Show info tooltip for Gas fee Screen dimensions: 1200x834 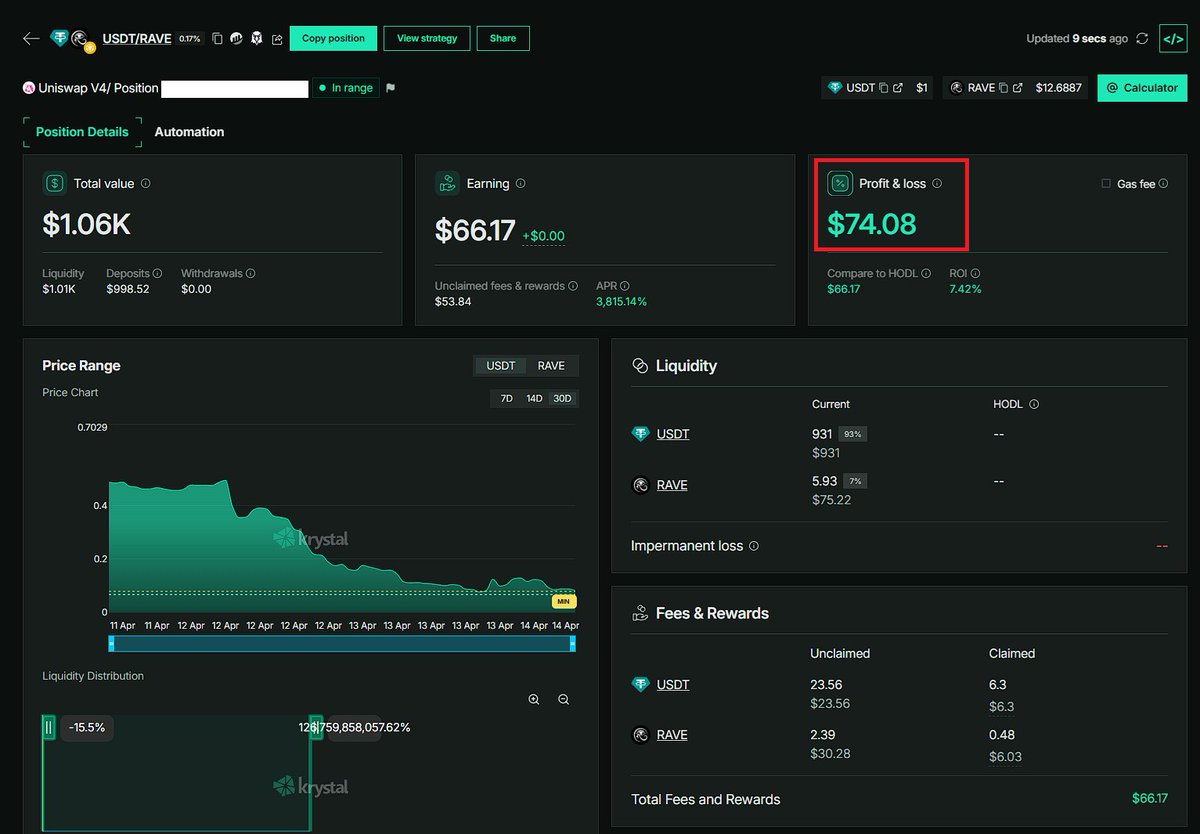[x=1163, y=184]
